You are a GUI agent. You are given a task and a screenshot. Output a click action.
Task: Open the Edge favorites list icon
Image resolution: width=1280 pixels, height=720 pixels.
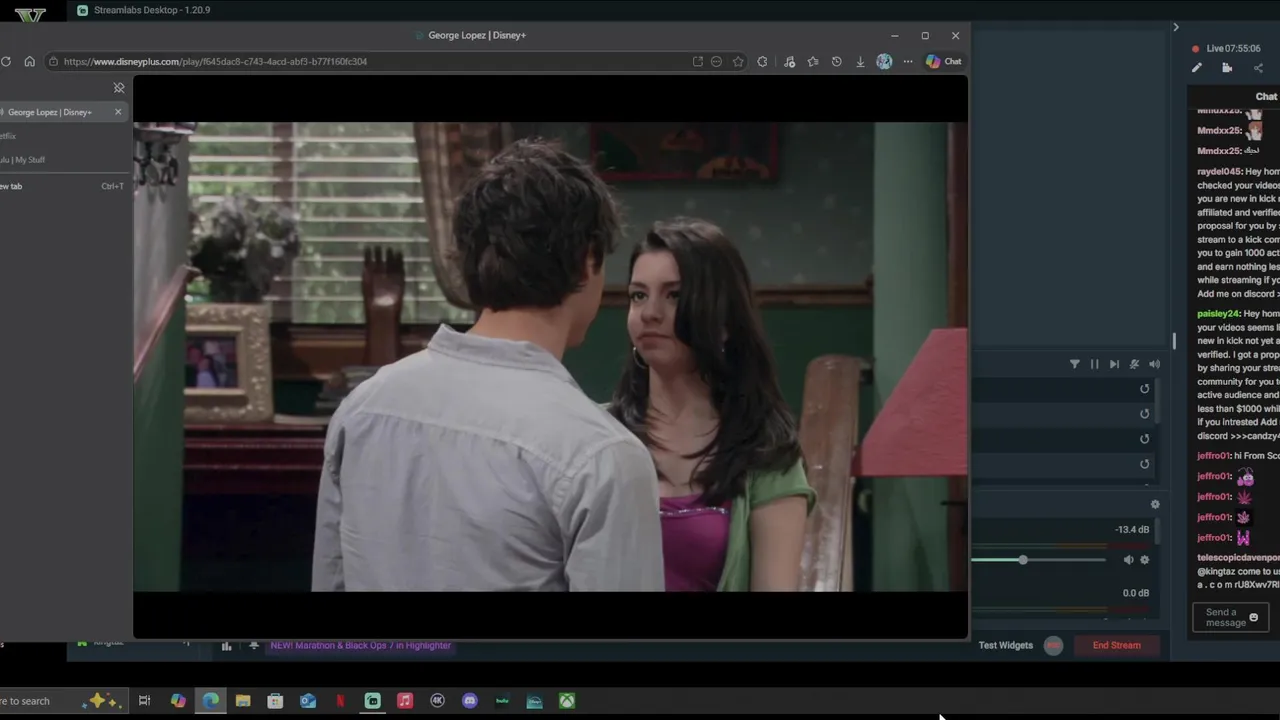coord(812,61)
